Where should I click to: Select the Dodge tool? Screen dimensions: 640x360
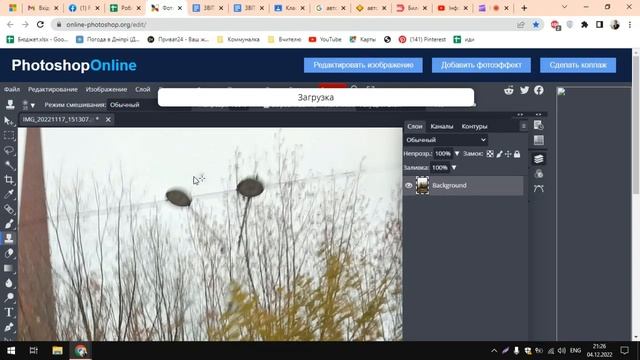9,298
